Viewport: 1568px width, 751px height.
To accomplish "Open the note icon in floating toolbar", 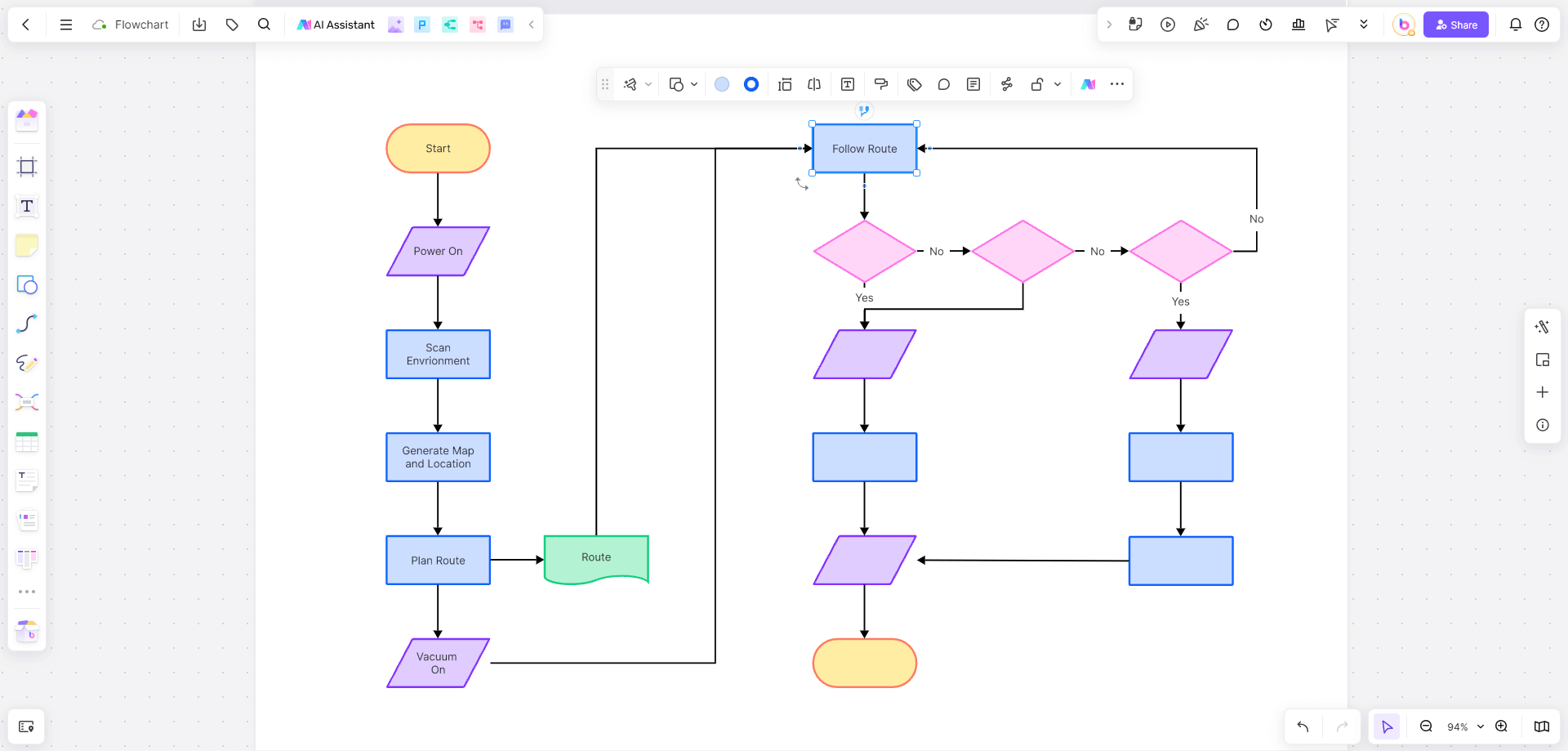I will tap(973, 84).
